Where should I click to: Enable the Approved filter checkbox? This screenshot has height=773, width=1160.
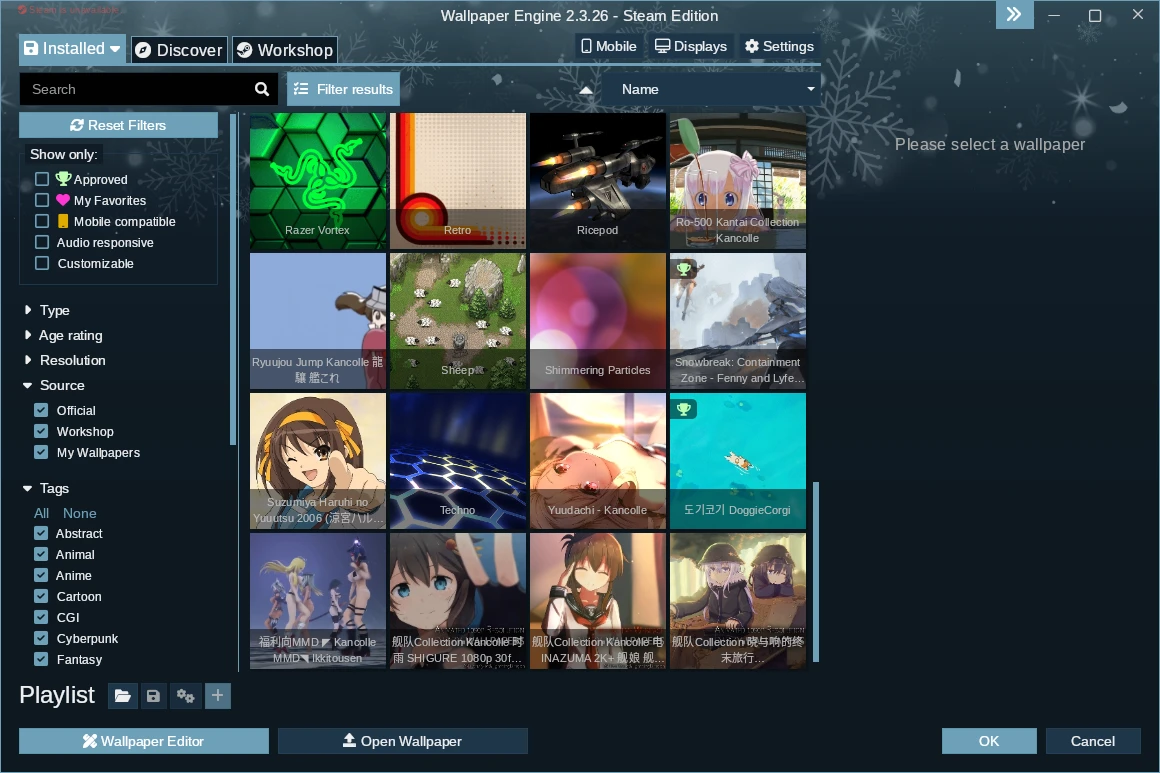click(42, 179)
